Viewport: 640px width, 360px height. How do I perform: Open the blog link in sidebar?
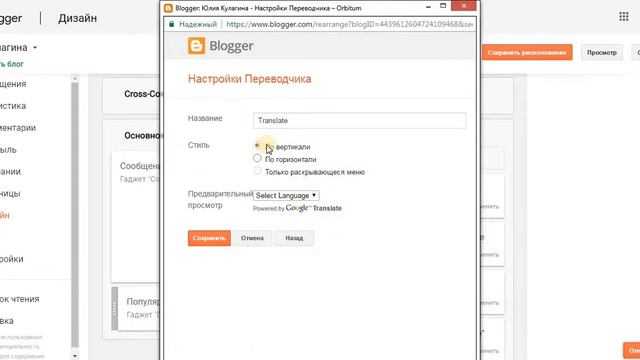pyautogui.click(x=12, y=64)
